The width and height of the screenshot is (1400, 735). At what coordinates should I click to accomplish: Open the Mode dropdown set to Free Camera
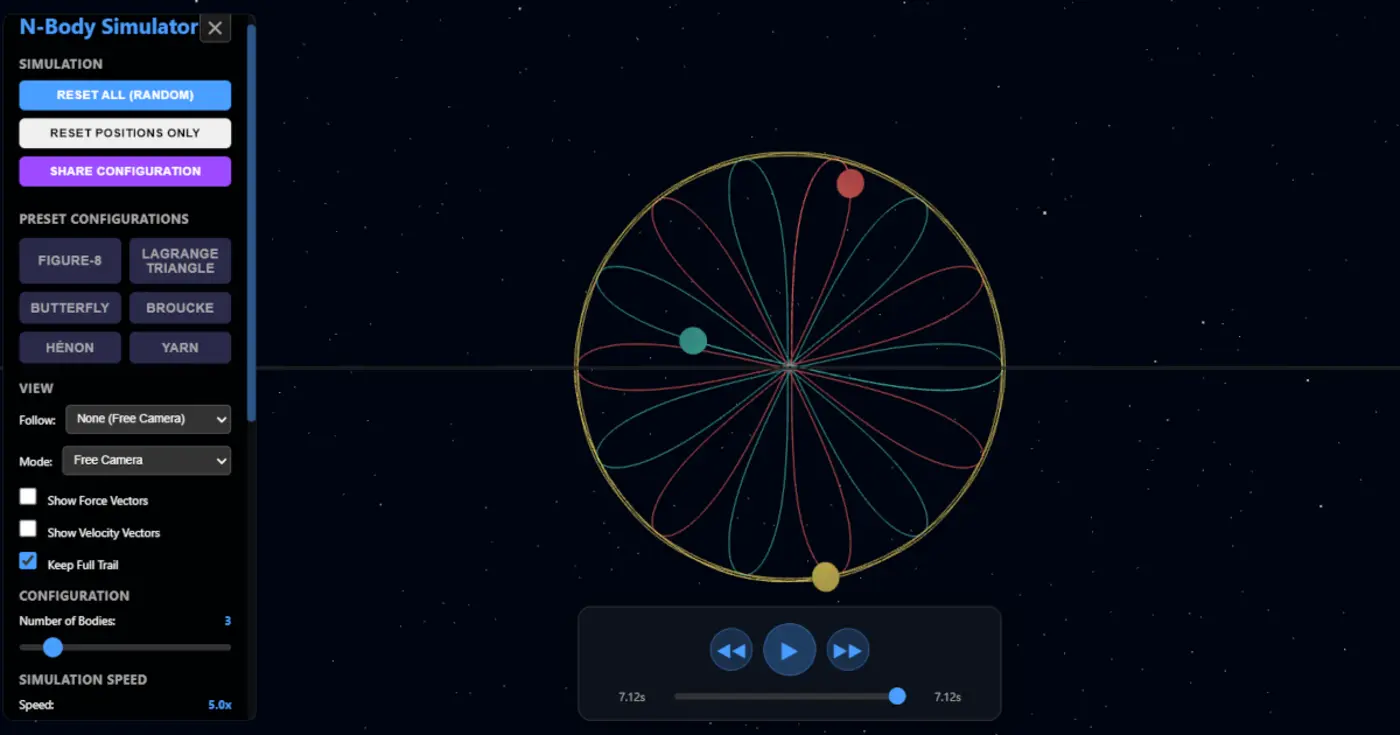[x=146, y=460]
